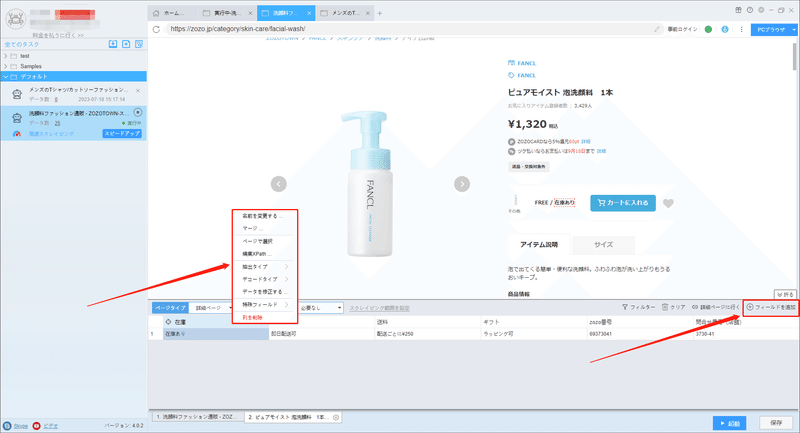Switch to bottom tab 1. 洗顔料ファッション通販
This screenshot has height=433, width=800.
click(x=197, y=417)
